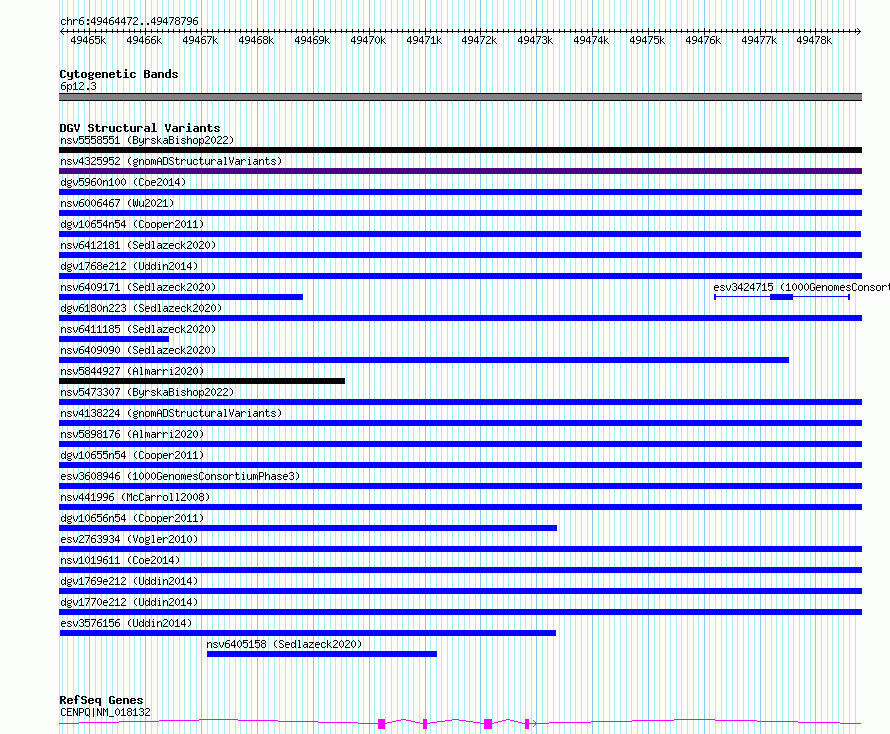Click the 49474k ruler tick label
Image resolution: width=890 pixels, height=734 pixels.
pos(591,40)
